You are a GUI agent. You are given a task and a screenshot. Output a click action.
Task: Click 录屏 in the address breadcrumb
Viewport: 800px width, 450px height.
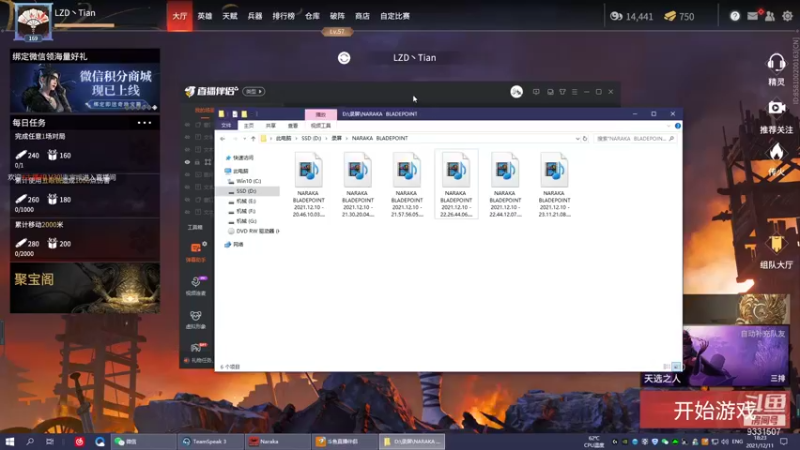coord(336,138)
